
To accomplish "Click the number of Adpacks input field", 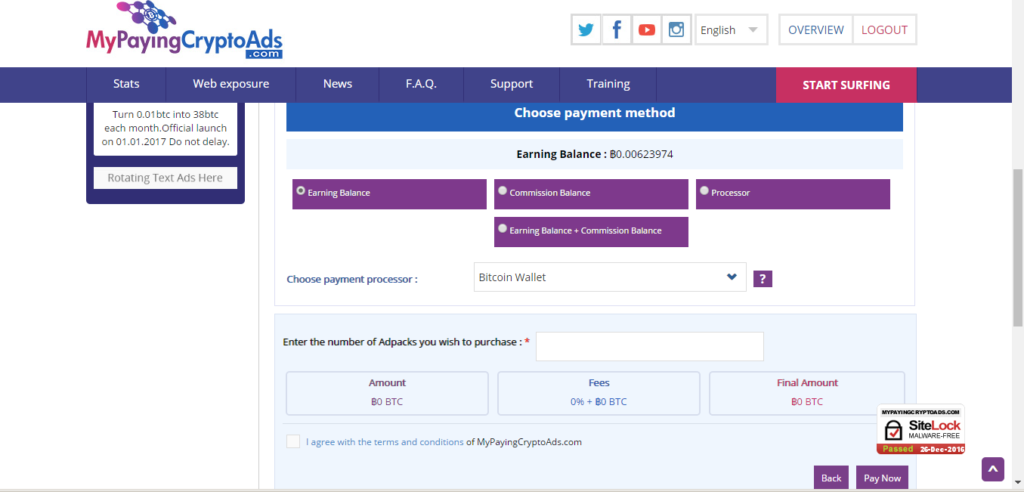I will (650, 346).
